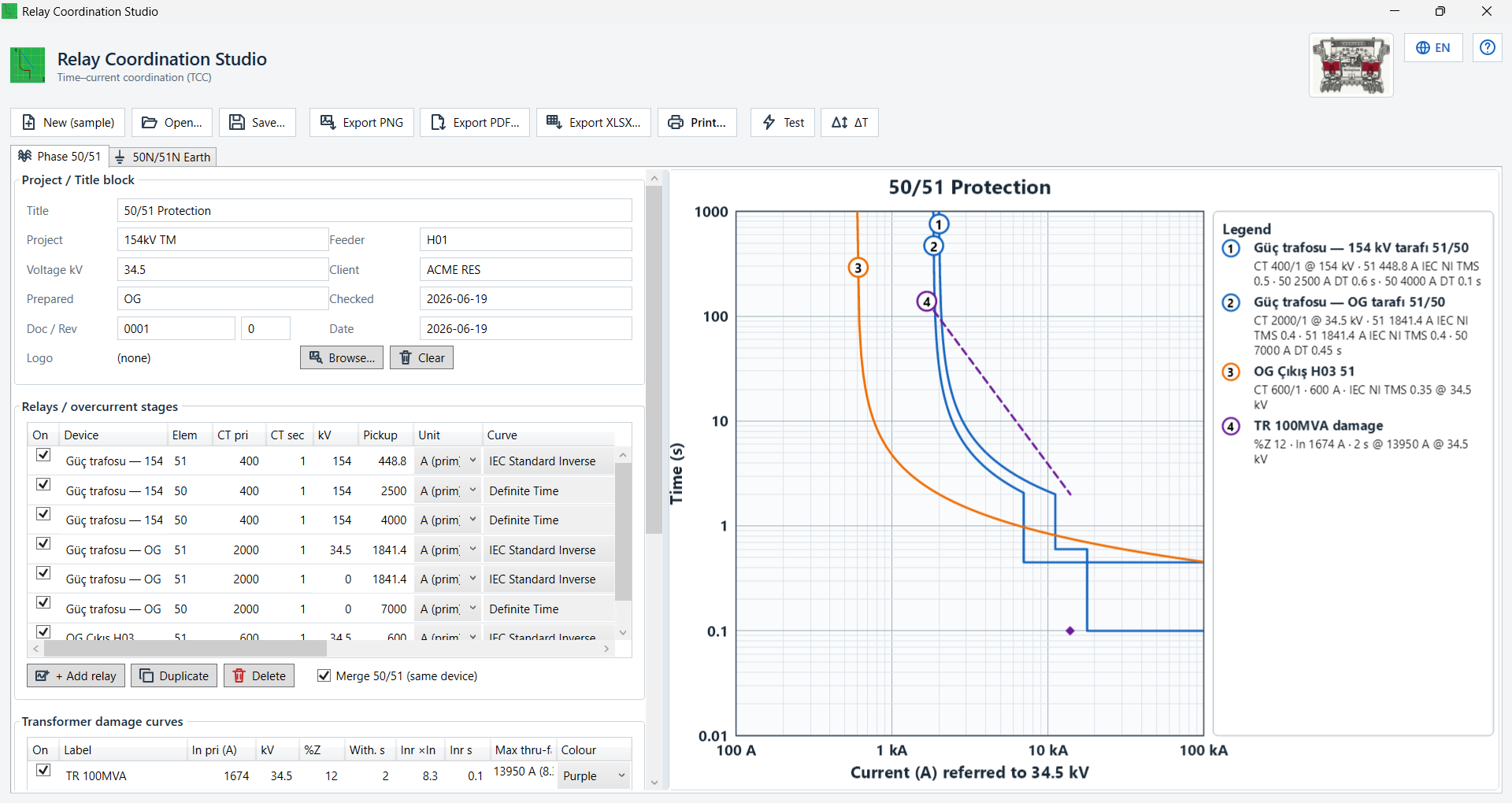Click the globe language icon
This screenshot has width=1512, height=803.
point(1423,48)
